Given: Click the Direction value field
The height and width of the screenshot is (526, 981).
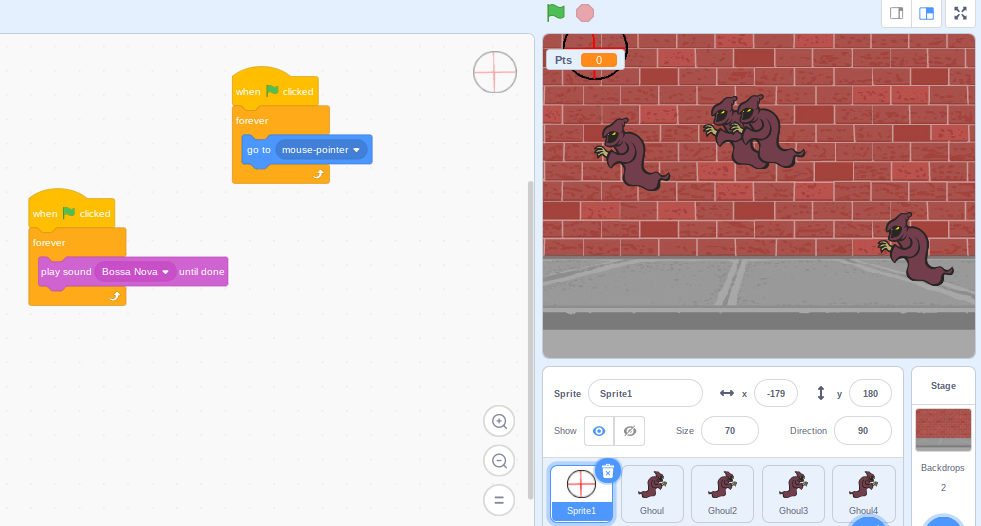Looking at the screenshot, I should (x=862, y=431).
